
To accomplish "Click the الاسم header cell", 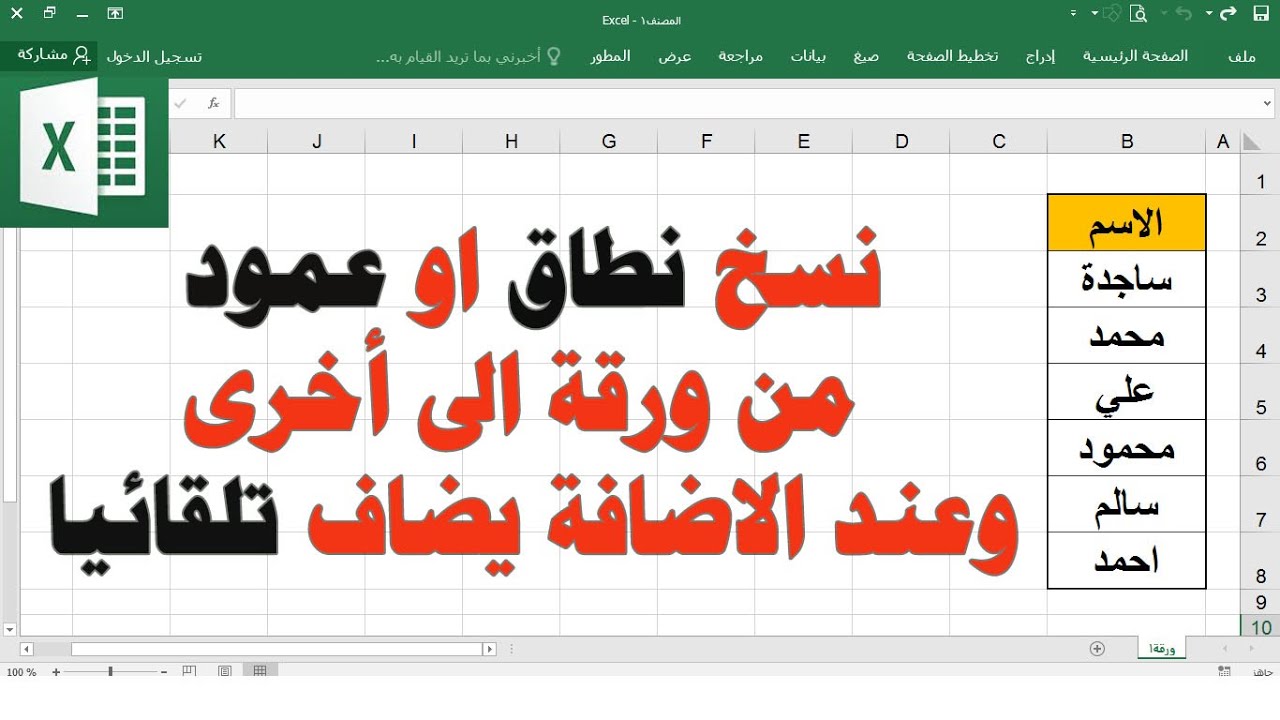I will [1127, 223].
